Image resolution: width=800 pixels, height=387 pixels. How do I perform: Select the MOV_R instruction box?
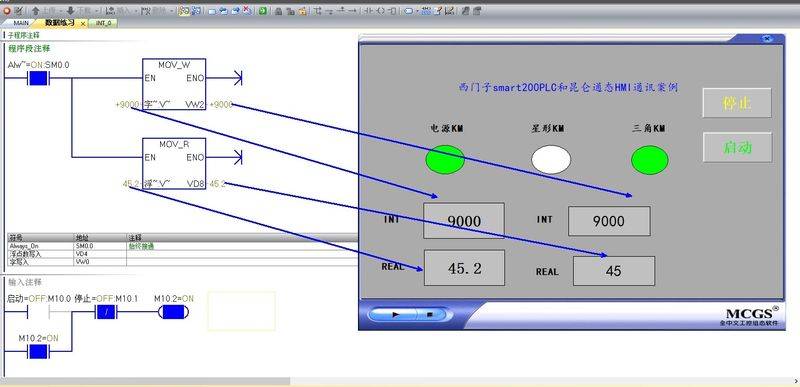174,163
